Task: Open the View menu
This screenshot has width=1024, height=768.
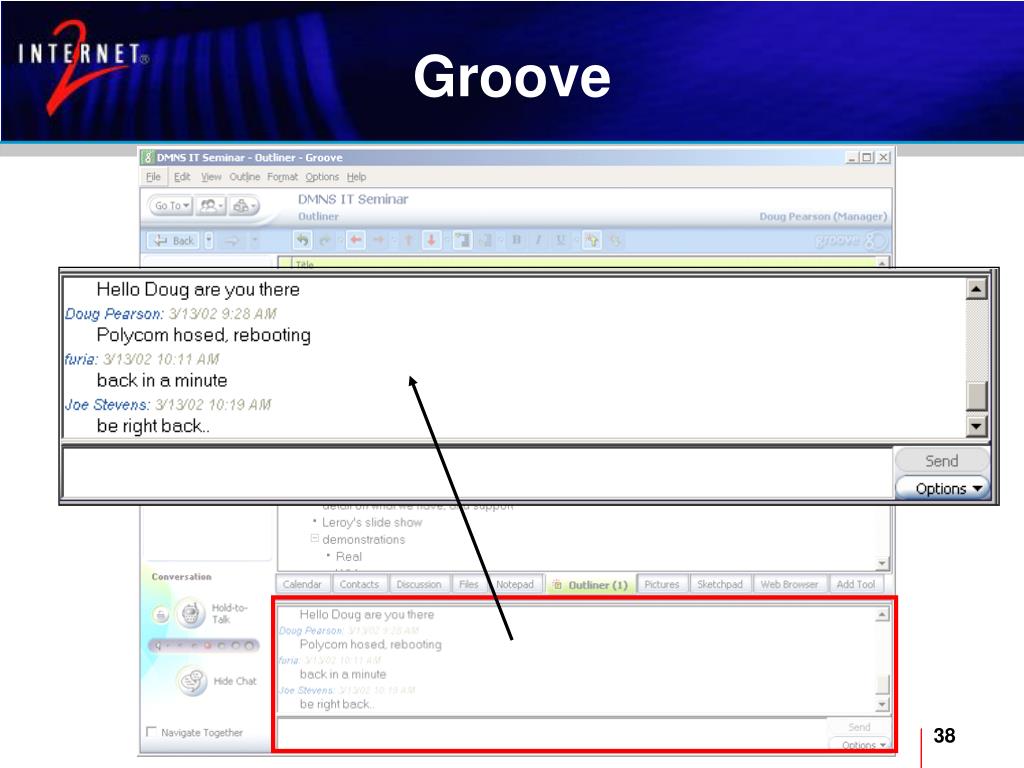Action: coord(211,177)
